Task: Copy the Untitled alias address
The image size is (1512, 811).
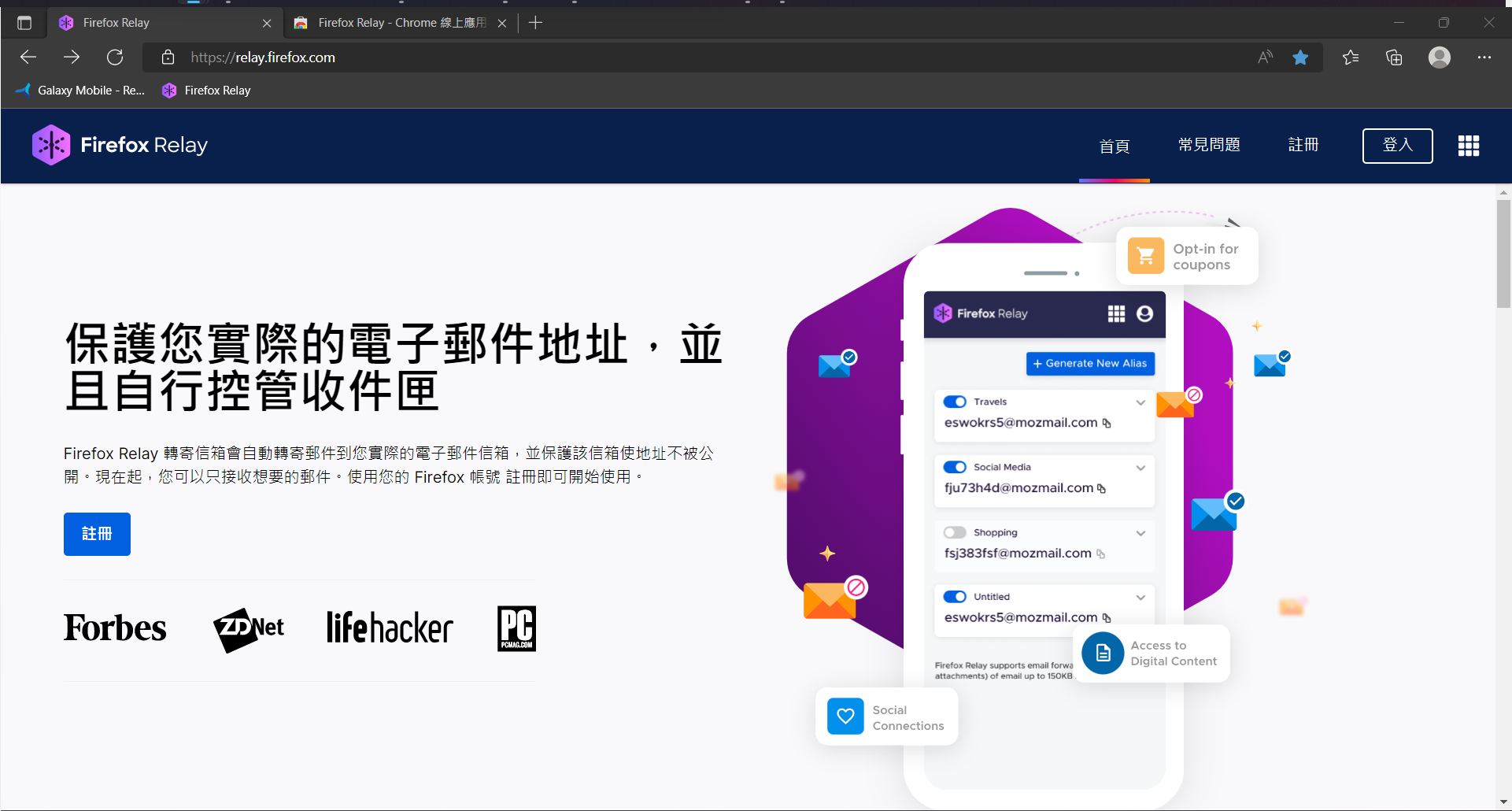Action: pyautogui.click(x=1107, y=618)
